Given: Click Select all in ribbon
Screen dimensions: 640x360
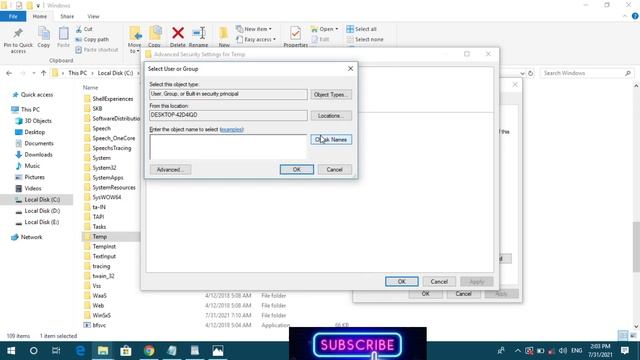Looking at the screenshot, I should click(x=362, y=29).
